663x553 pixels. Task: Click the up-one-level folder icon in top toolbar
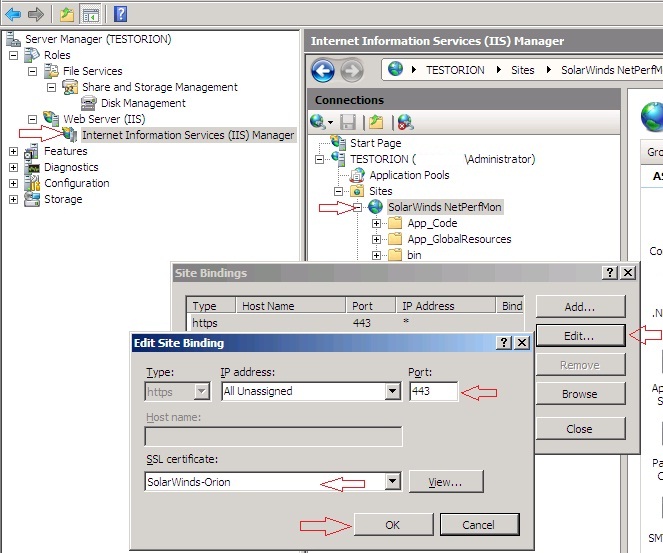(67, 15)
